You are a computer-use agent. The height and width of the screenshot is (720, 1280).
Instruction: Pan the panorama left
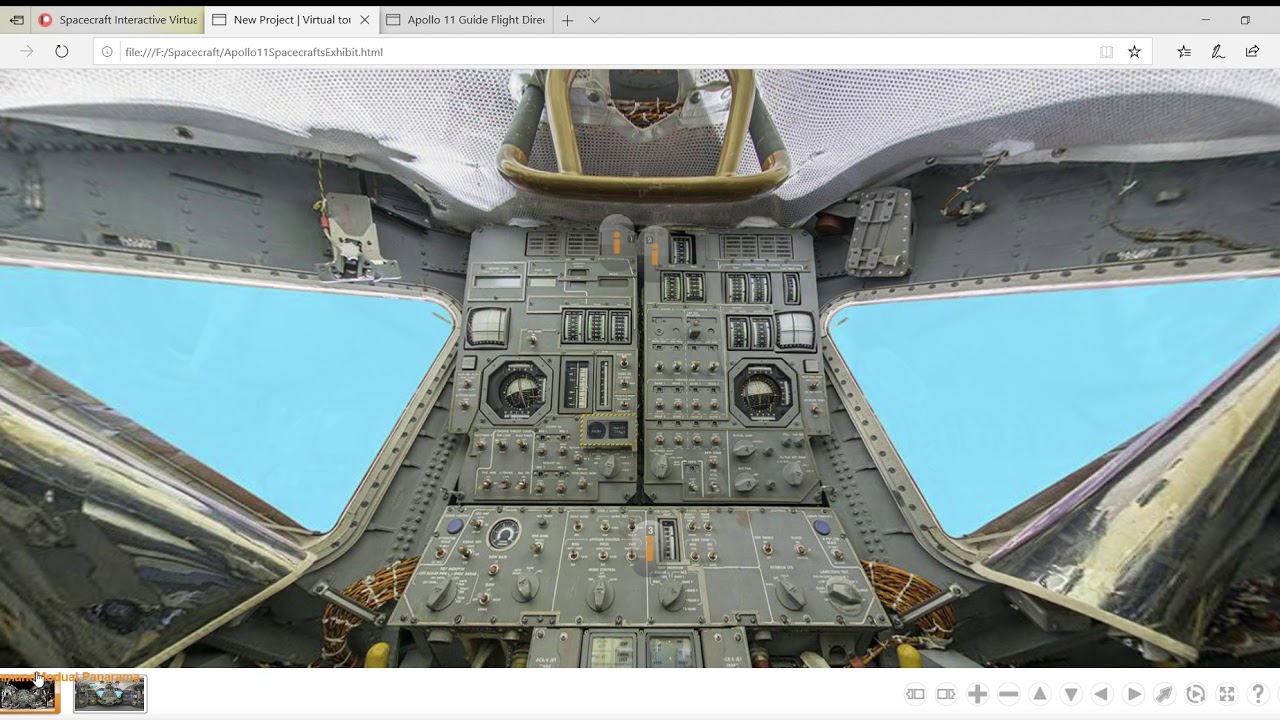click(x=1102, y=694)
